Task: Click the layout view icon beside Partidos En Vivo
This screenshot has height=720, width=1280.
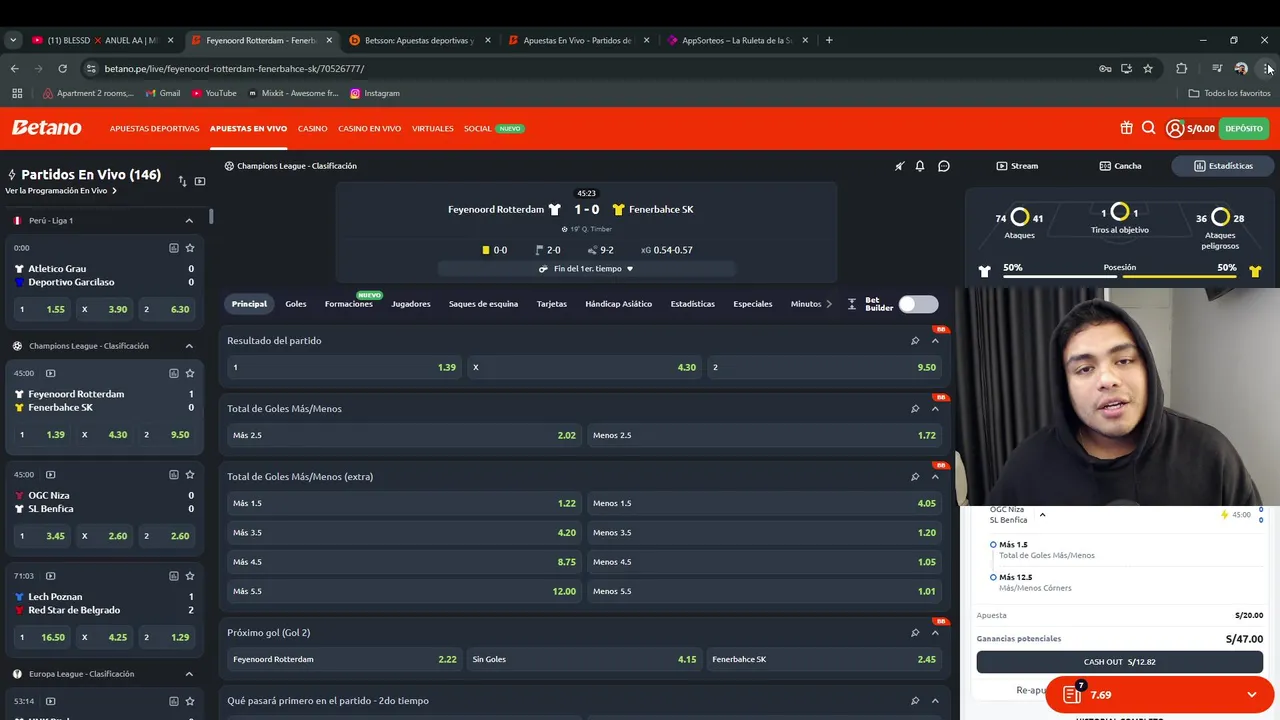Action: pos(200,181)
